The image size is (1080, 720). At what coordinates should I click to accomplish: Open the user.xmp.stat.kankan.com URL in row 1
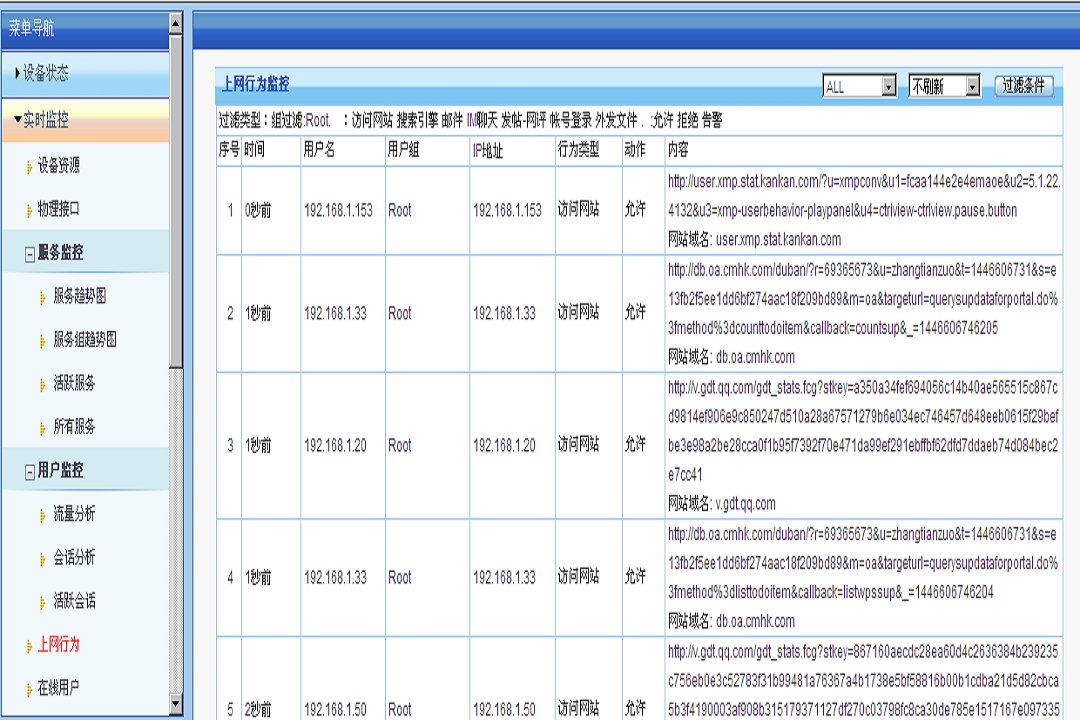pyautogui.click(x=864, y=196)
